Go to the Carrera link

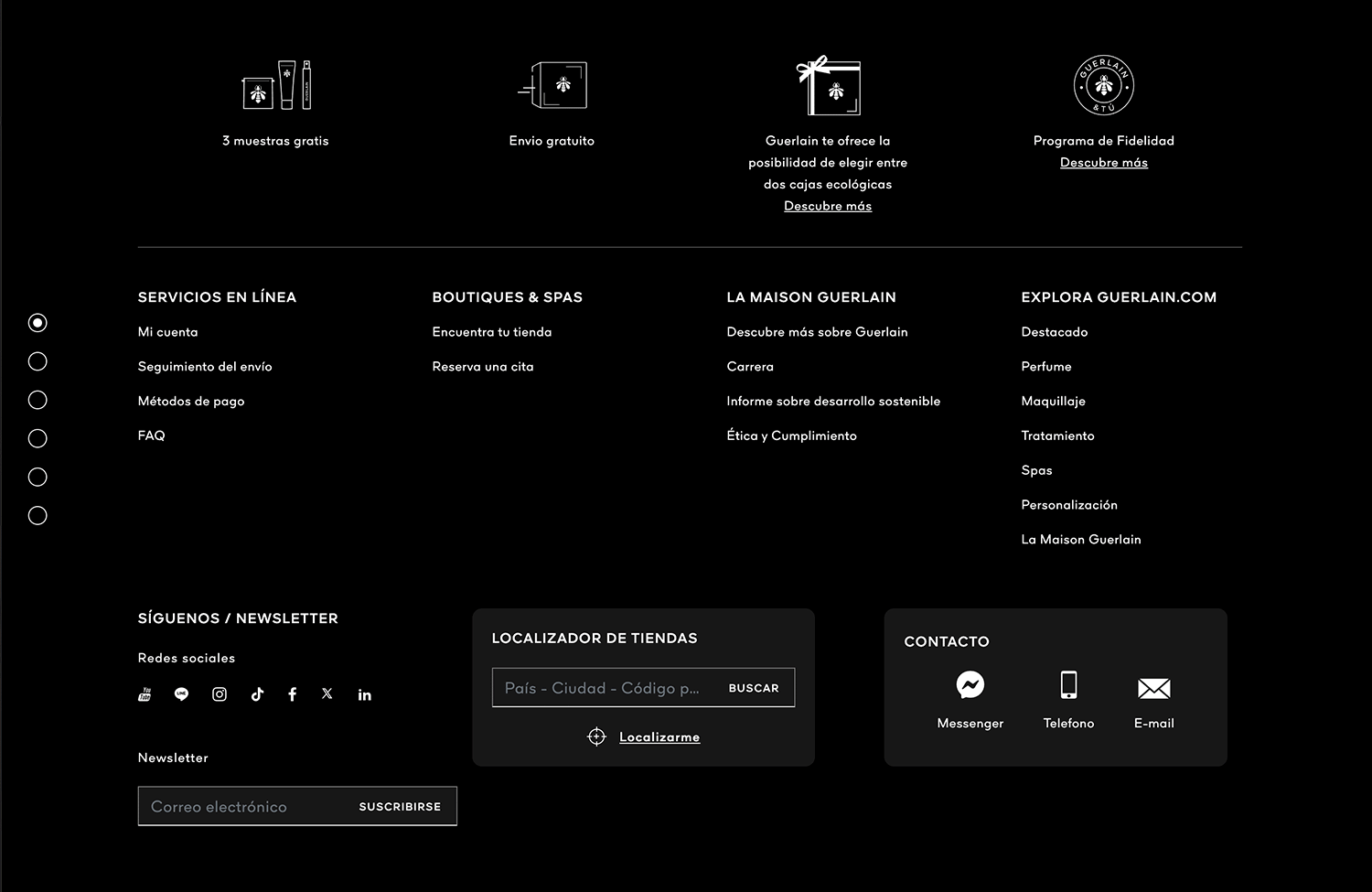pos(750,366)
